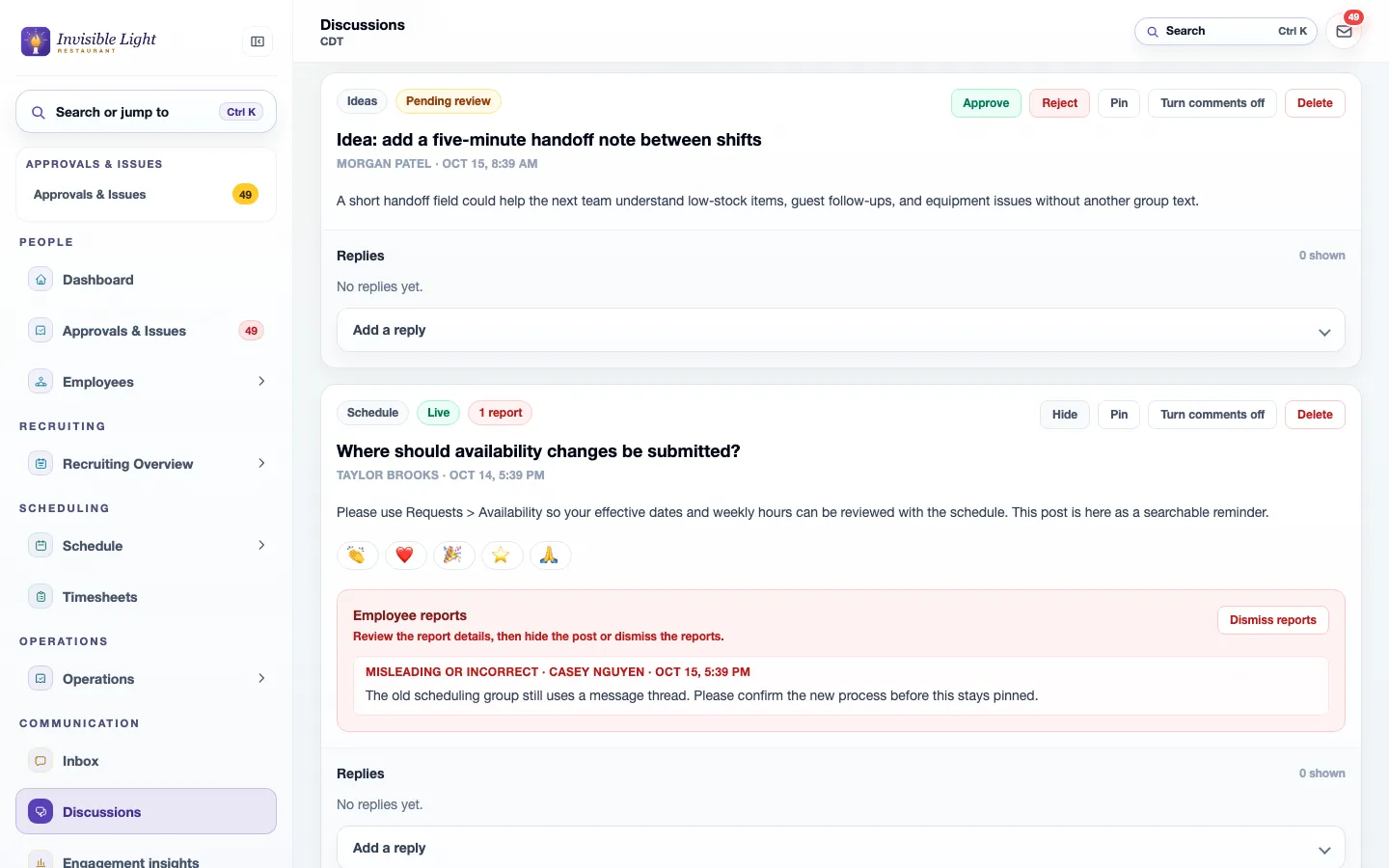
Task: Click the Pending review status tag
Action: [448, 101]
